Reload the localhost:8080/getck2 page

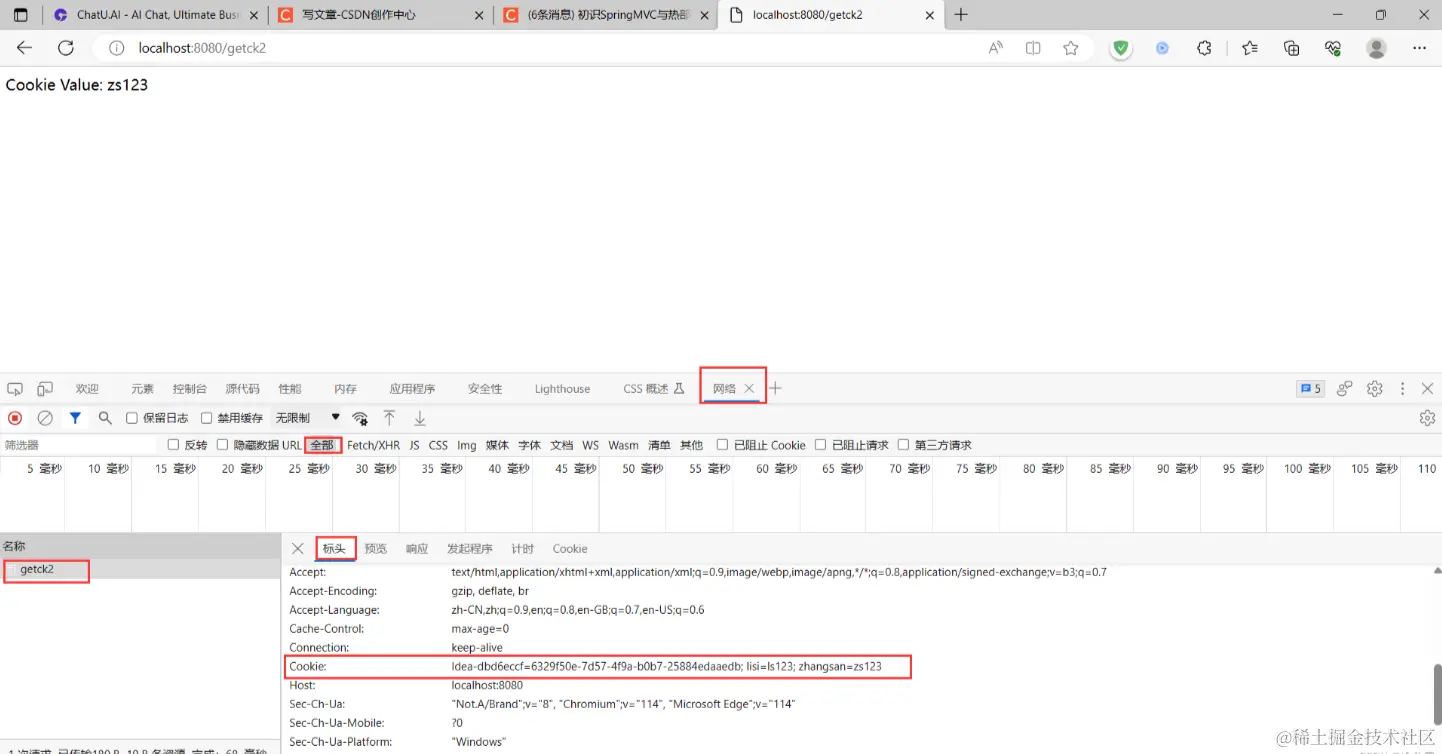click(x=66, y=48)
